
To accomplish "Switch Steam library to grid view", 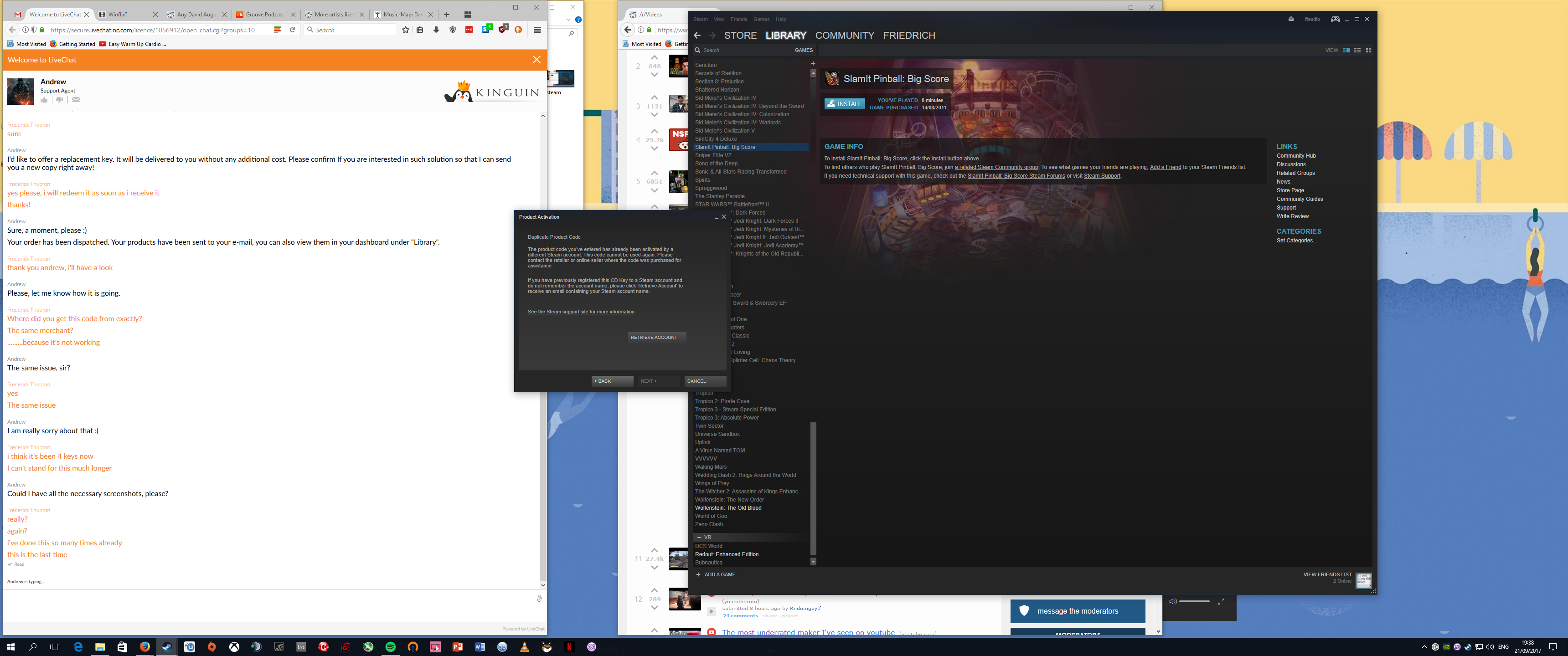I will tap(1368, 50).
